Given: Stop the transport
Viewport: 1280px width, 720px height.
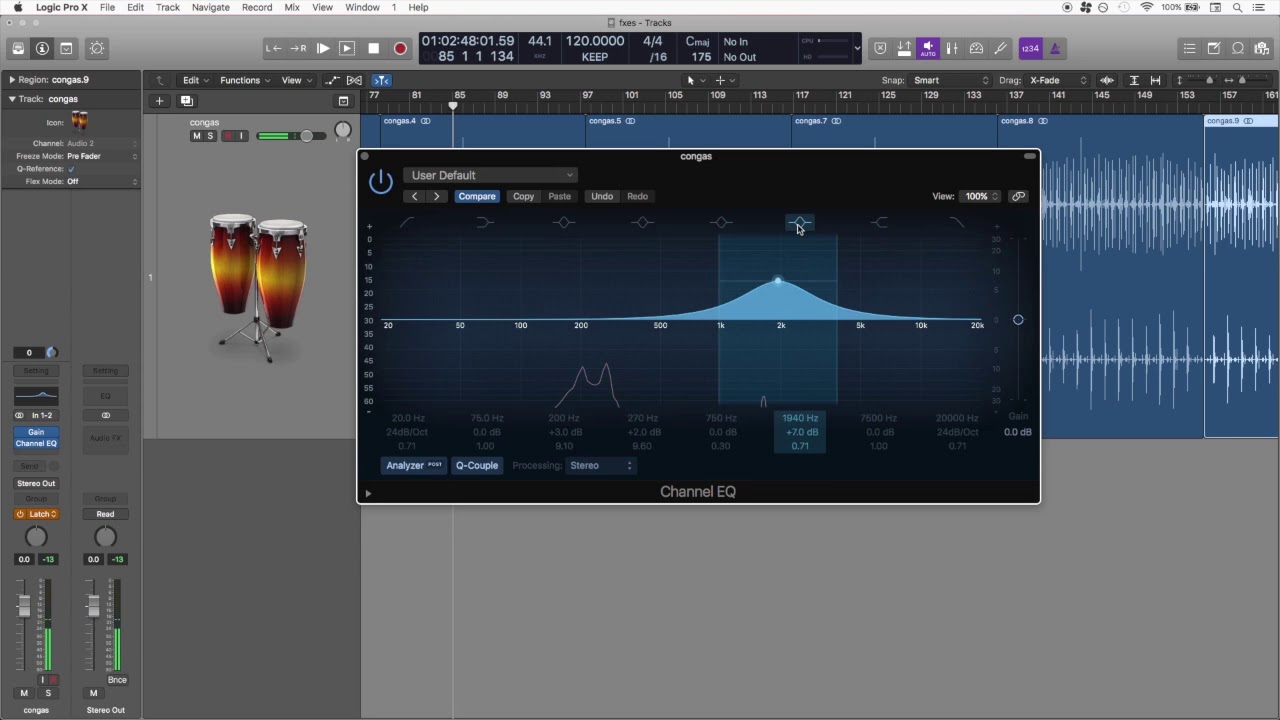Looking at the screenshot, I should (x=374, y=48).
